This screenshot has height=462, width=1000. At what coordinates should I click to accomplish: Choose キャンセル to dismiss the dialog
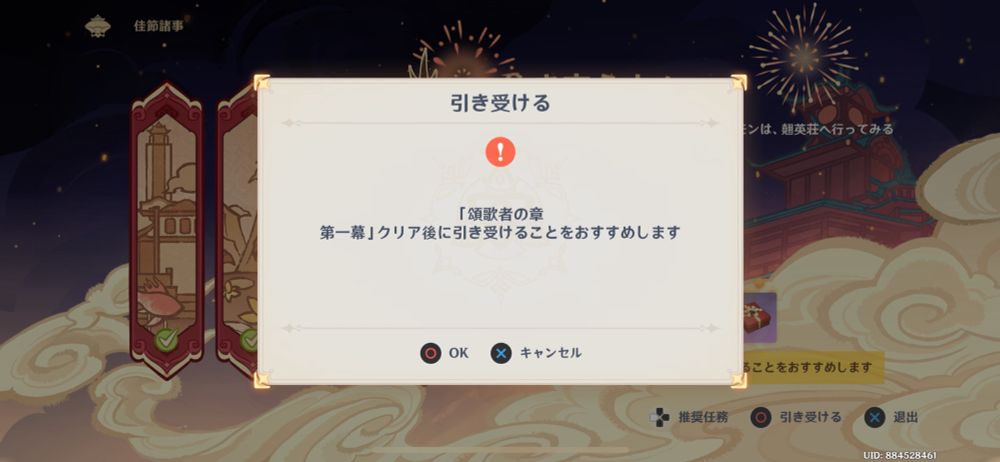click(x=550, y=353)
